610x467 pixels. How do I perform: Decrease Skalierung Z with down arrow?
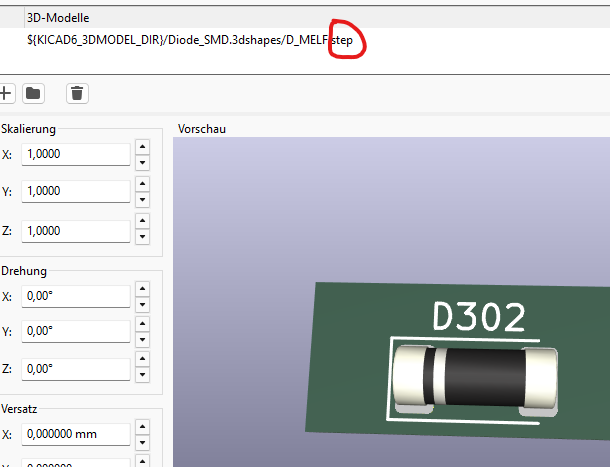[x=142, y=237]
